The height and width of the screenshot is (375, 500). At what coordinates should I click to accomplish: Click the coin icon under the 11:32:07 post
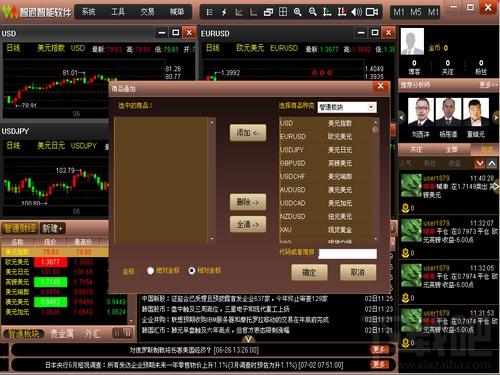click(x=405, y=253)
